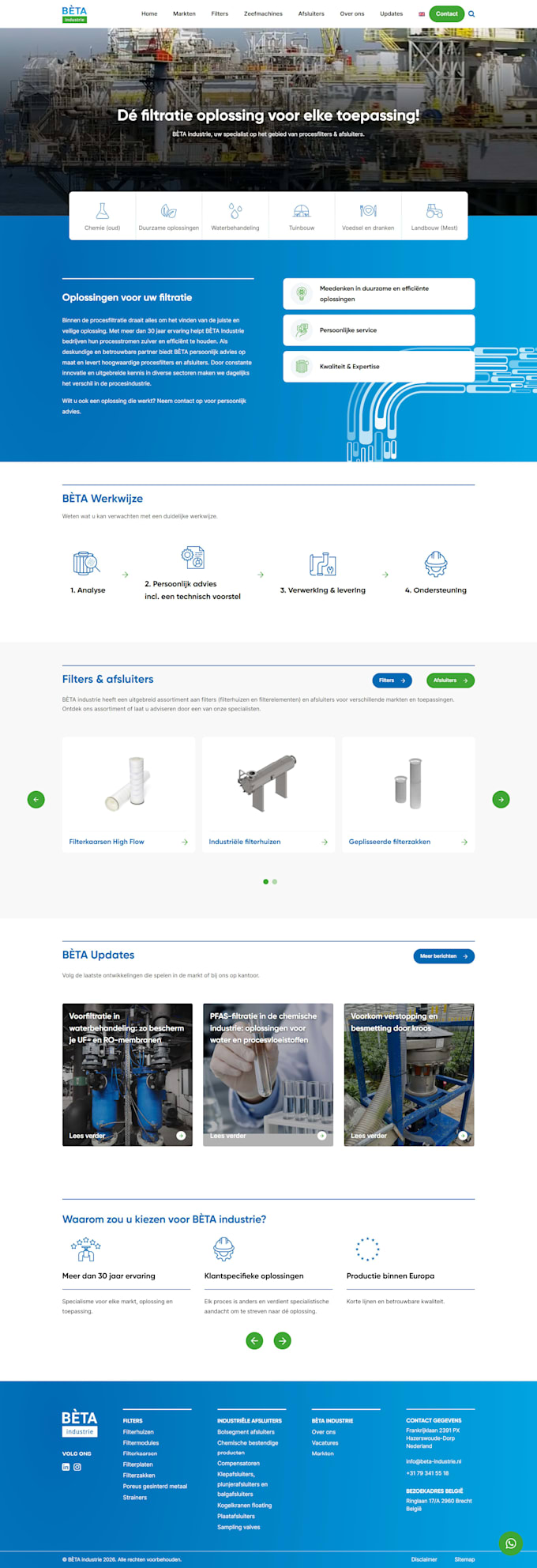Open the Home menu item
Viewport: 537px width, 1568px height.
click(x=149, y=14)
